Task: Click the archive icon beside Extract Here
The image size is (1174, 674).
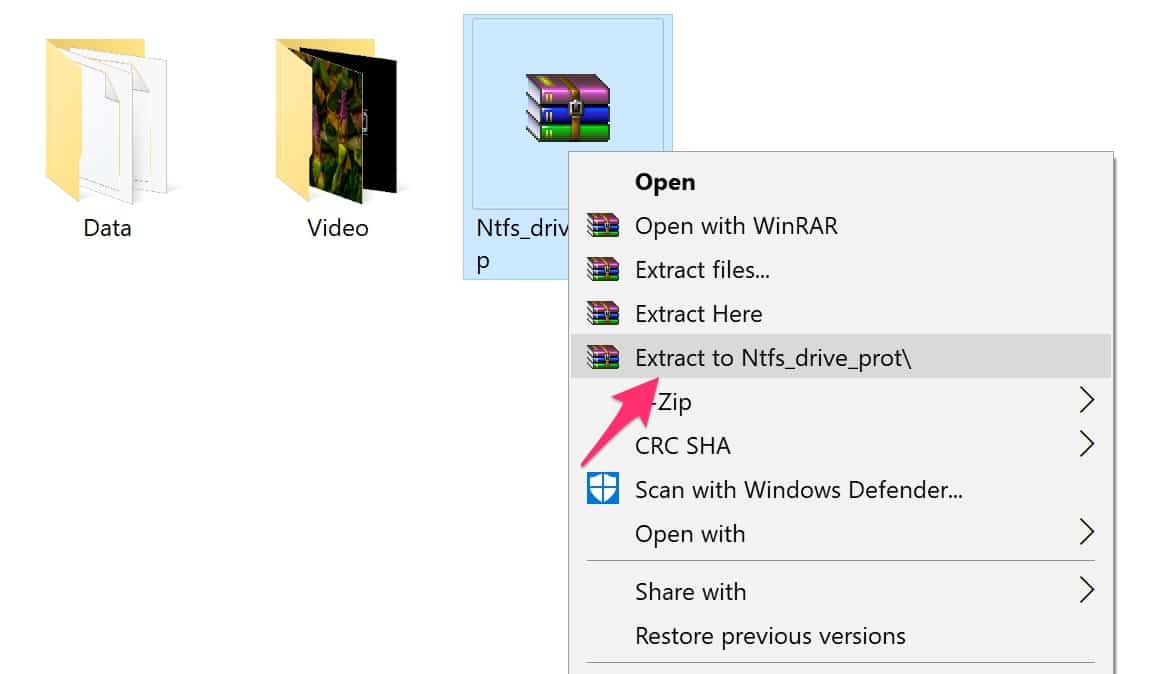Action: pyautogui.click(x=603, y=314)
